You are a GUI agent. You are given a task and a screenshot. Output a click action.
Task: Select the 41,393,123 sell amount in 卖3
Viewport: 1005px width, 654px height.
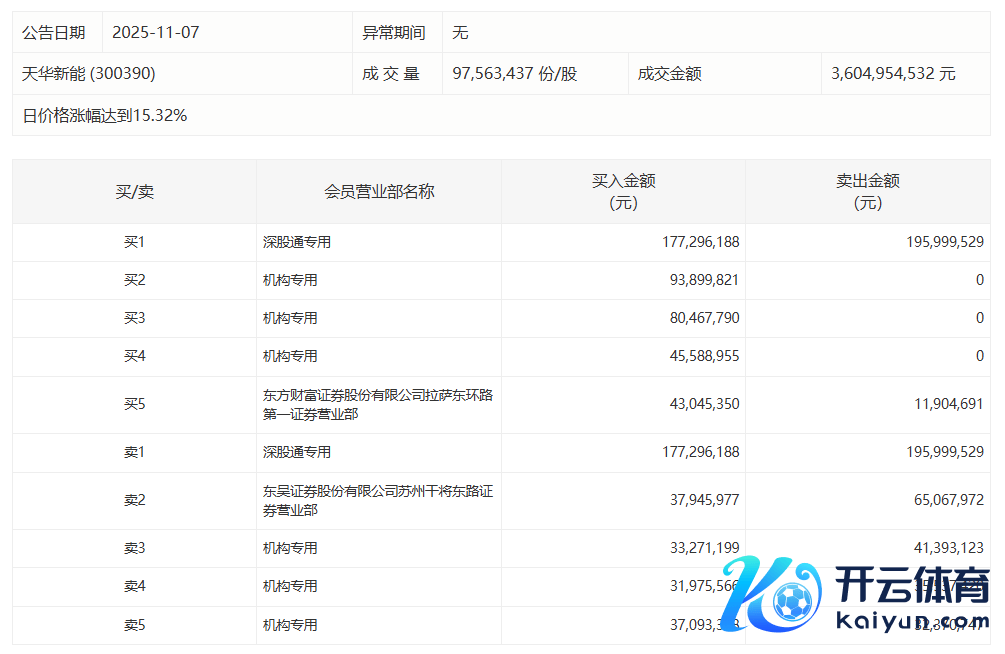pos(944,548)
